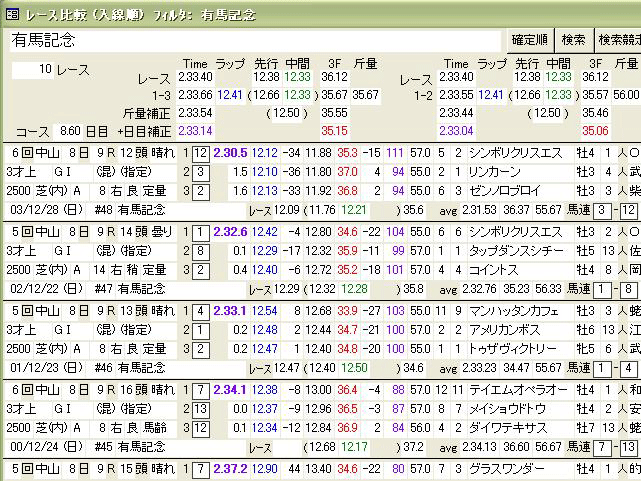Click horse name リンカーン

(x=494, y=172)
